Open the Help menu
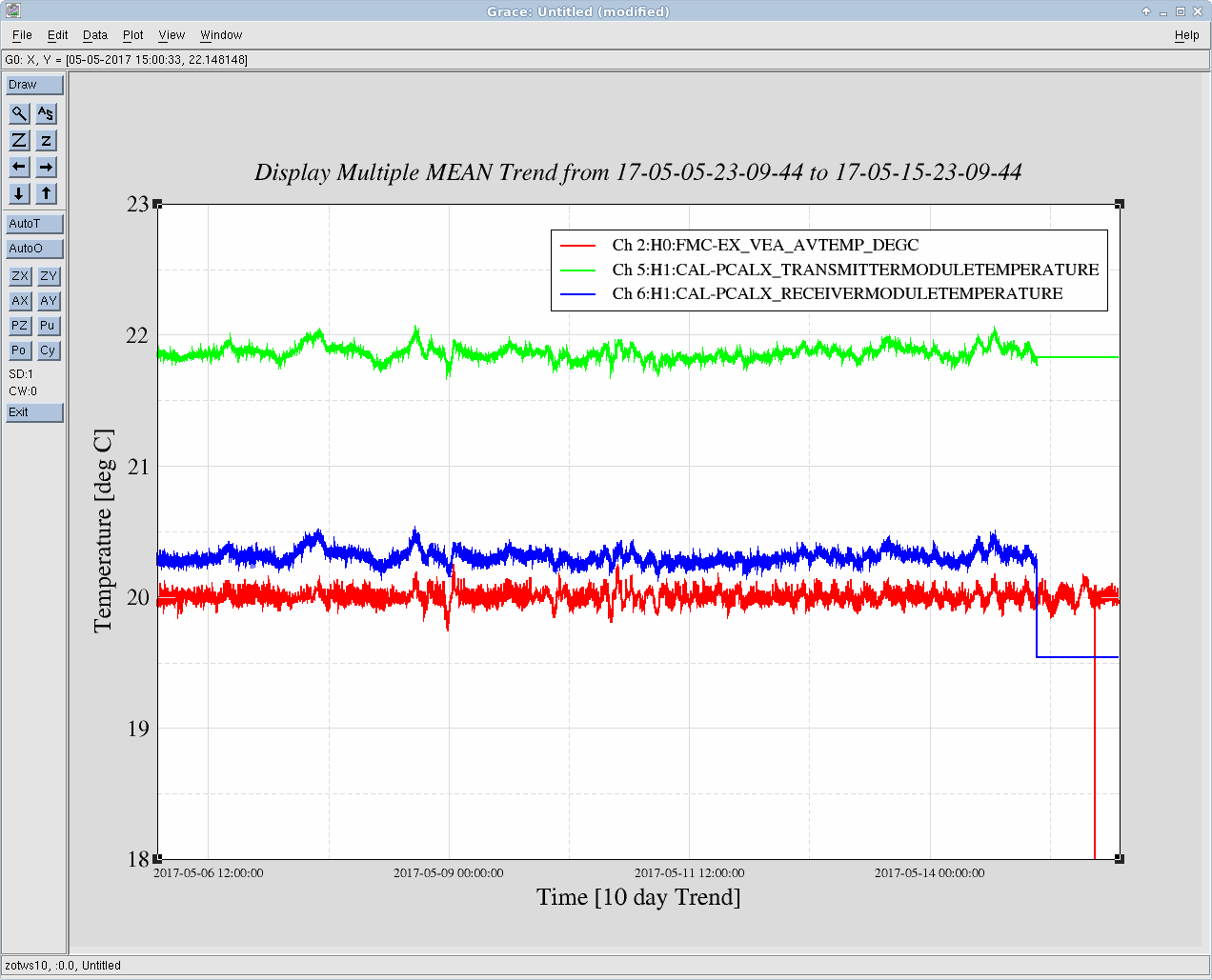1212x980 pixels. click(x=1187, y=35)
